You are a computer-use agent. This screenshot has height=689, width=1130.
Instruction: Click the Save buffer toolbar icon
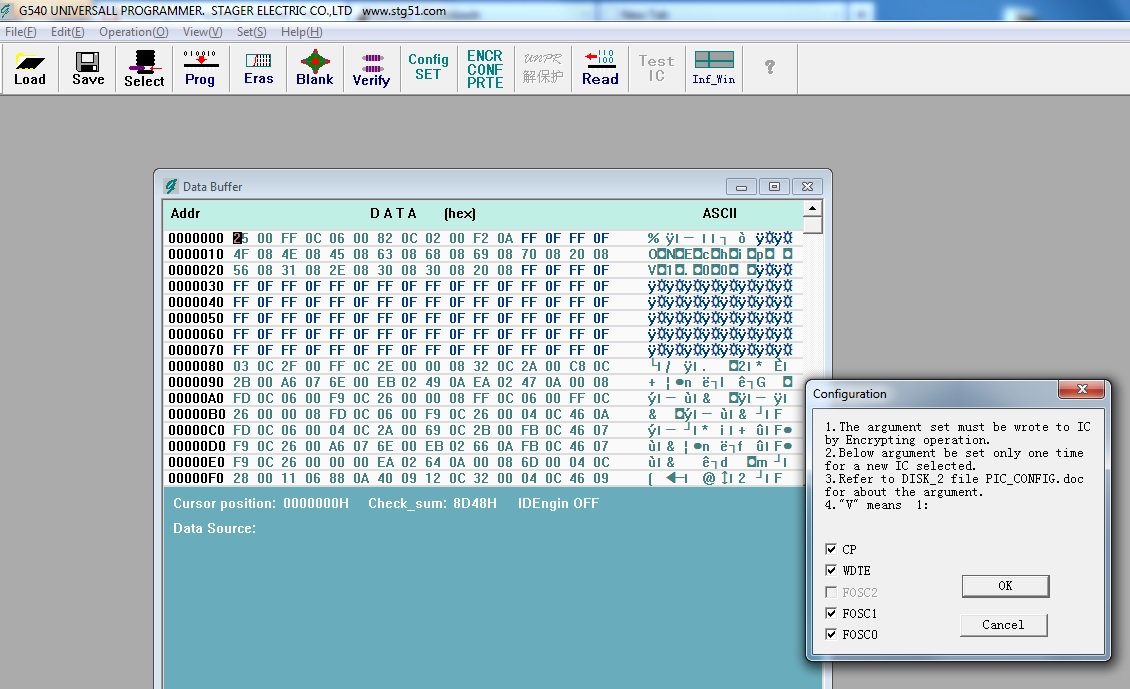[x=88, y=68]
